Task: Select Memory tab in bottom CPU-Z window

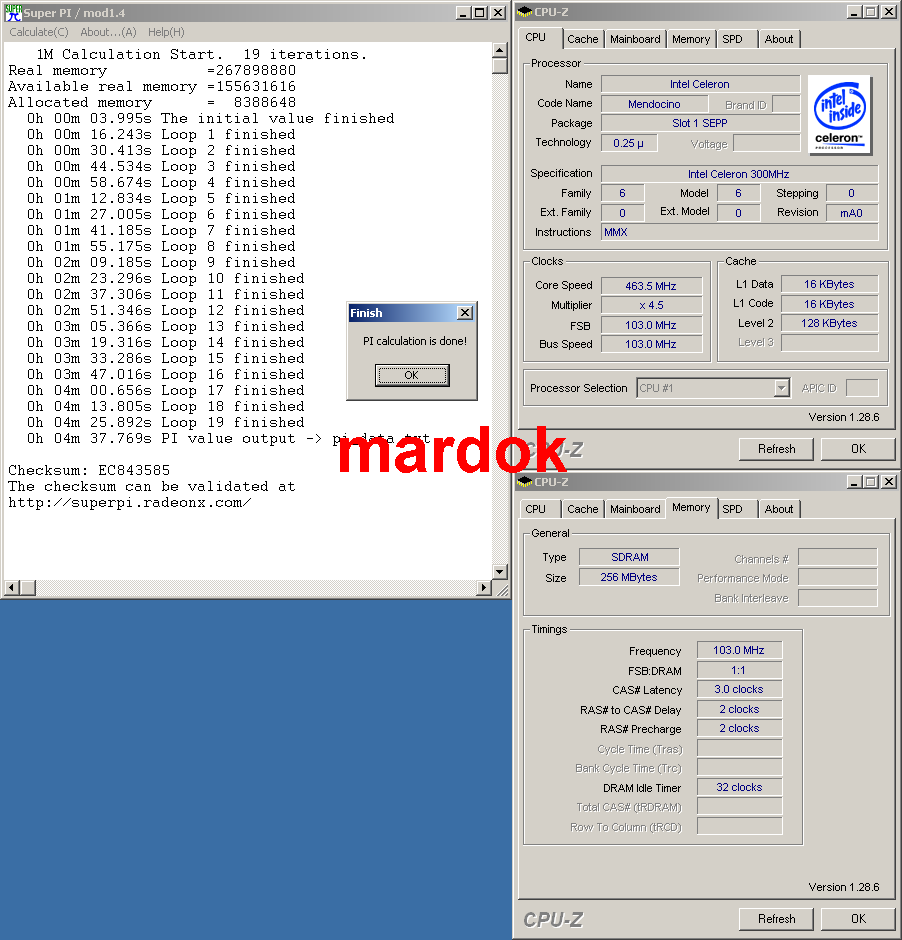Action: tap(691, 508)
